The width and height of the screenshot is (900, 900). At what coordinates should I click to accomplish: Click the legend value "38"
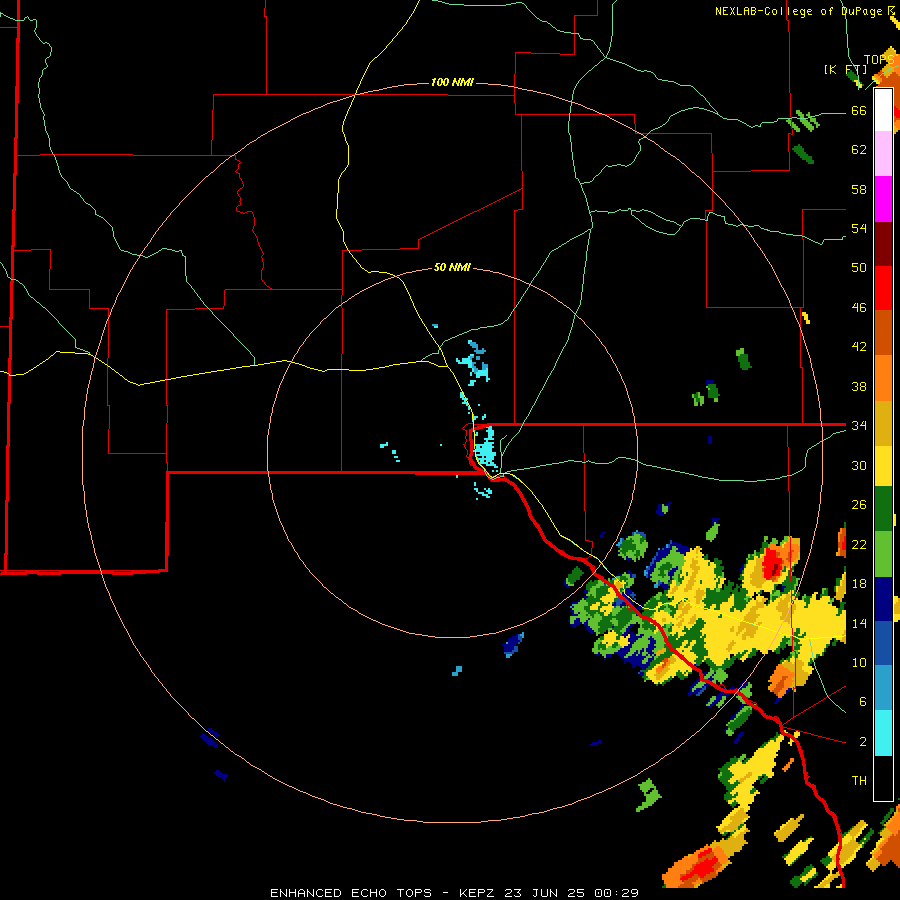pos(859,386)
